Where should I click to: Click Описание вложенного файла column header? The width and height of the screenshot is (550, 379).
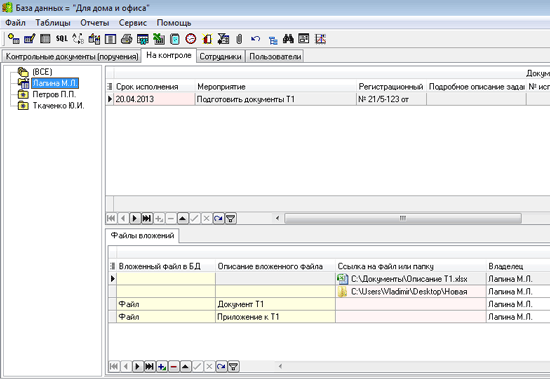275,266
